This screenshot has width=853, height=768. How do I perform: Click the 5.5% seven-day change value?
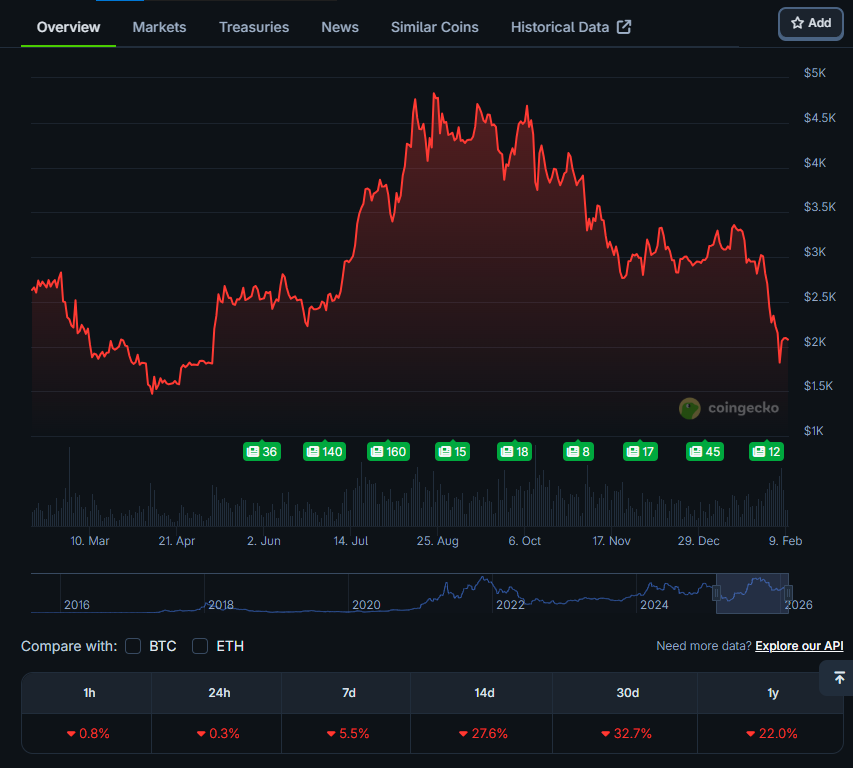pyautogui.click(x=348, y=734)
